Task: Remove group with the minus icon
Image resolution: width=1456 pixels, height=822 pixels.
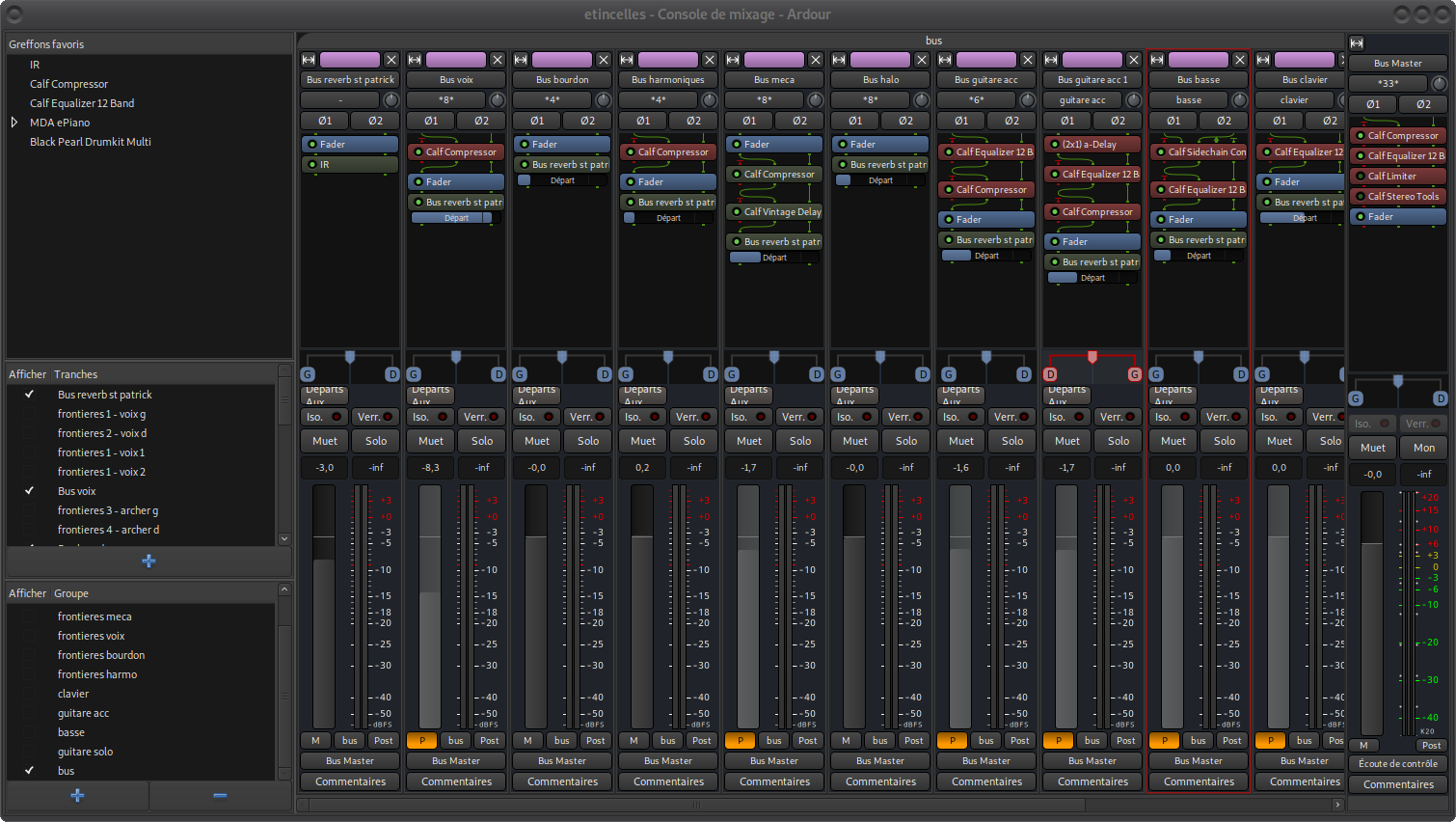Action: coord(220,795)
